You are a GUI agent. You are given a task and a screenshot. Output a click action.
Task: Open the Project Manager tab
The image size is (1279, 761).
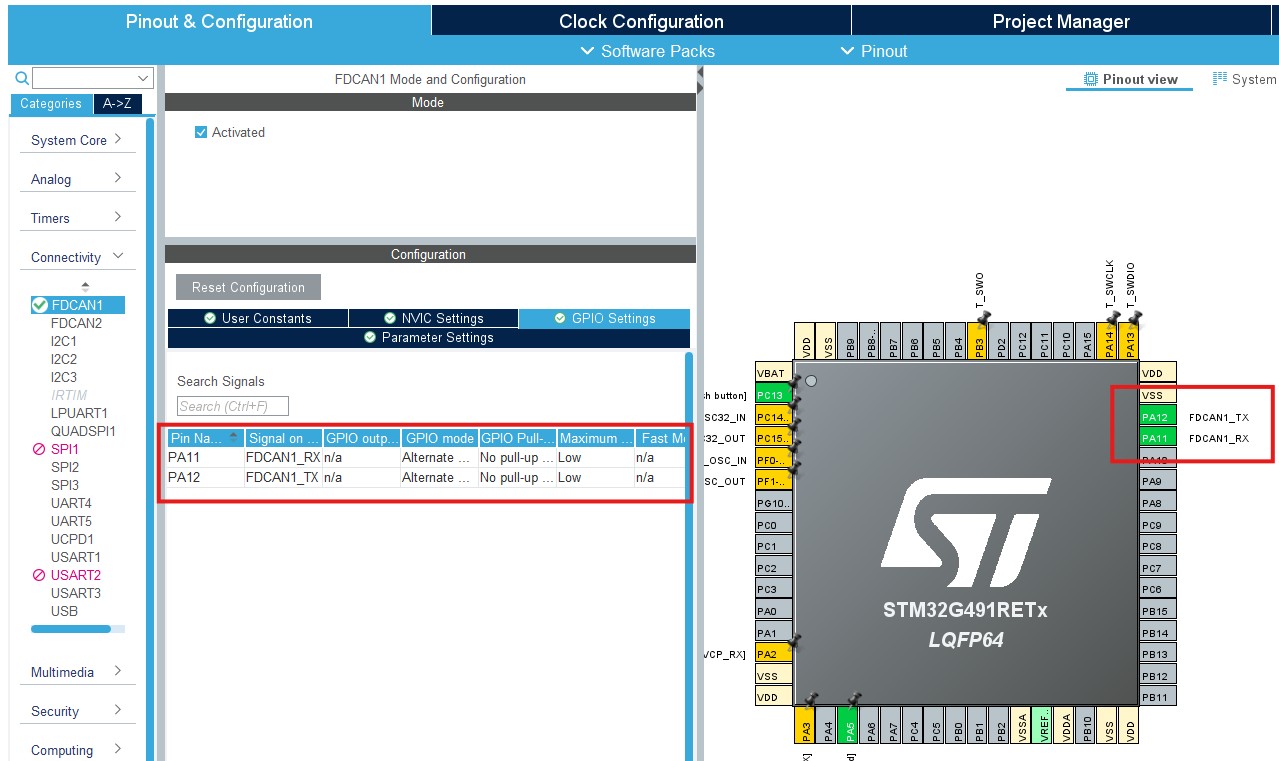point(1061,20)
